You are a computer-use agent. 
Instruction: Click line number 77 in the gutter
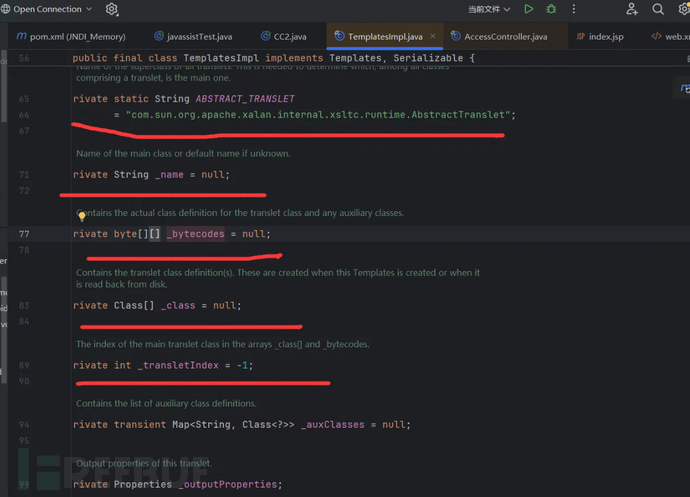click(x=23, y=234)
